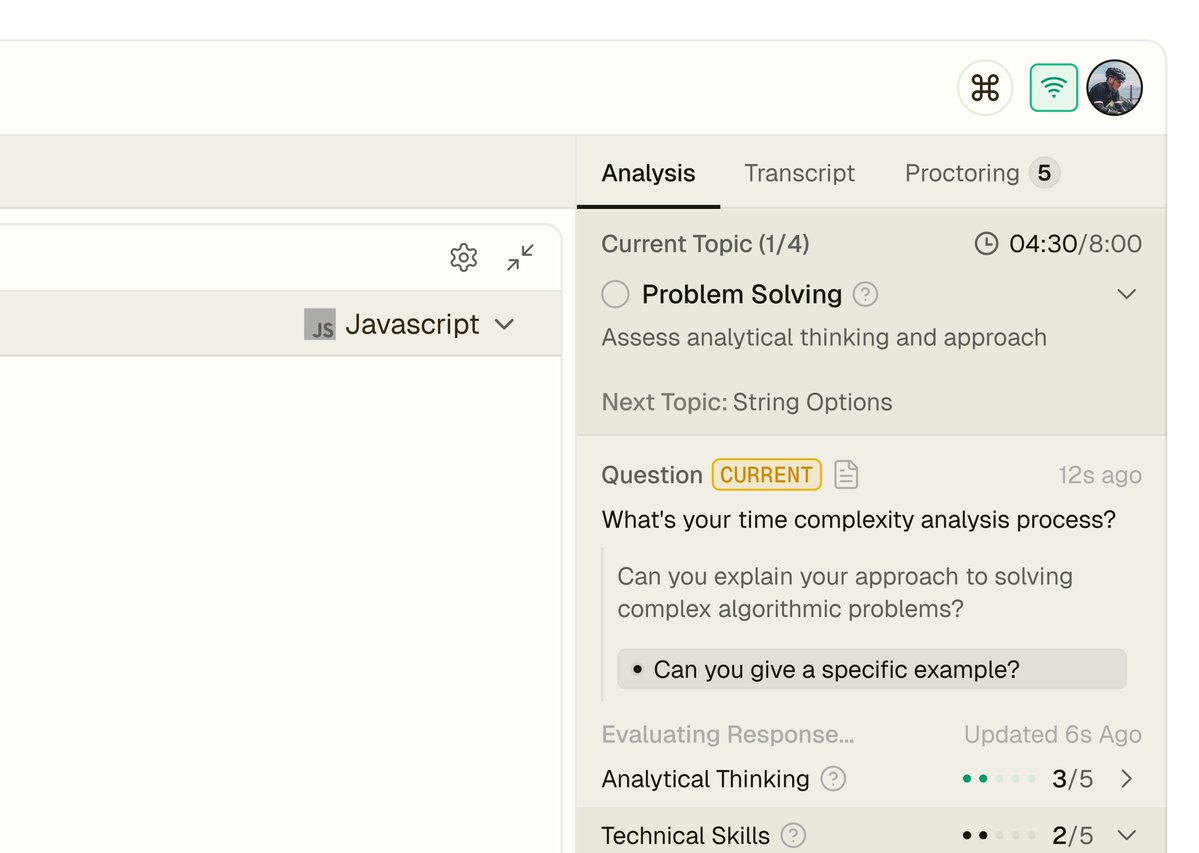Collapse the Technical Skills score chevron
Image resolution: width=1199 pixels, height=853 pixels.
(1127, 835)
